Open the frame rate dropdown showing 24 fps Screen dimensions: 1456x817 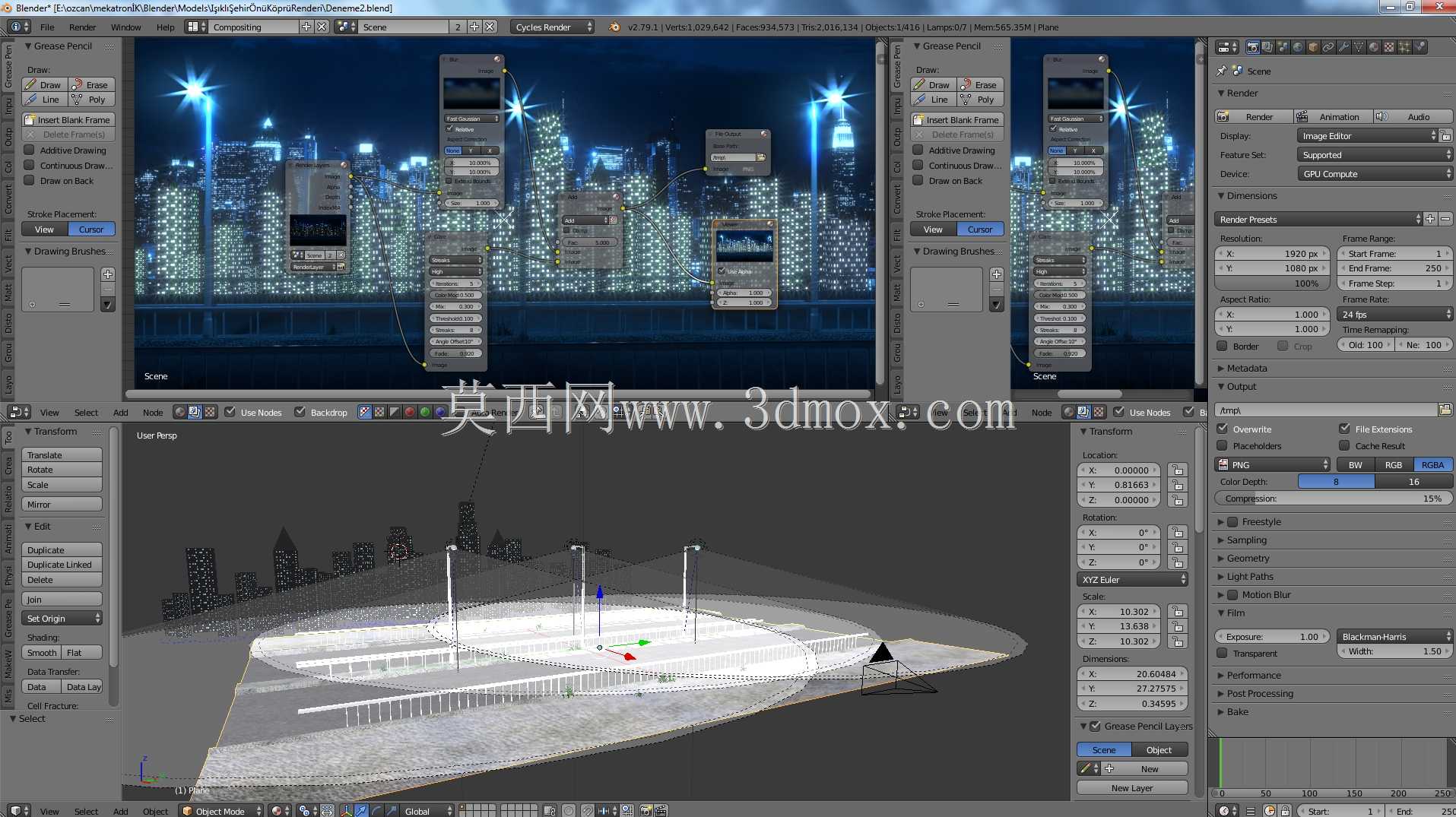click(1395, 315)
